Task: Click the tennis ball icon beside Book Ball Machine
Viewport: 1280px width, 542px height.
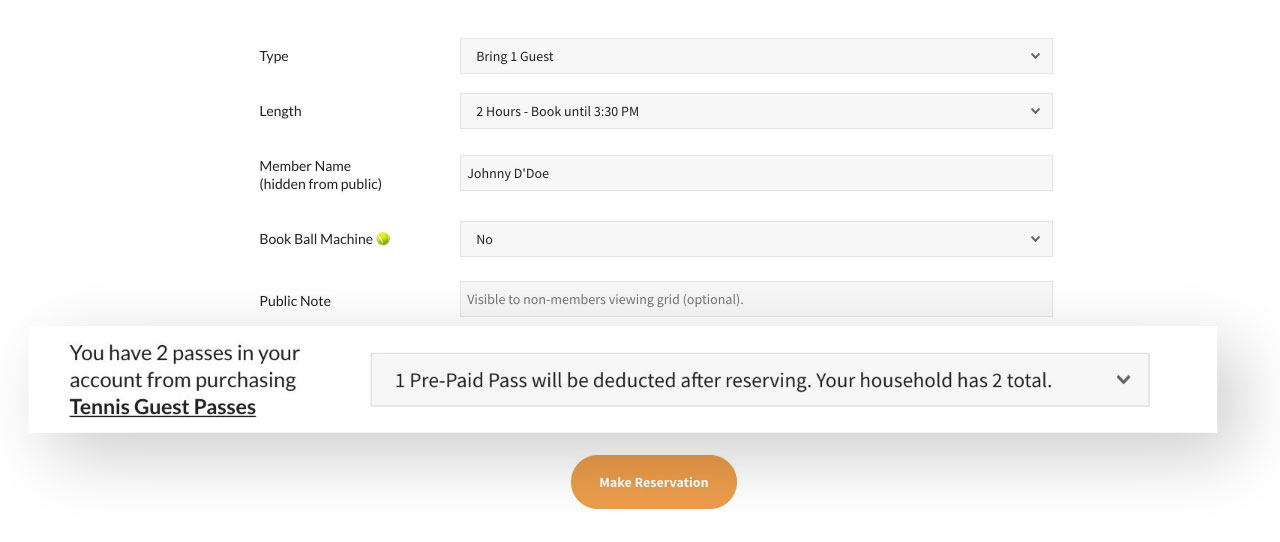Action: pos(383,239)
